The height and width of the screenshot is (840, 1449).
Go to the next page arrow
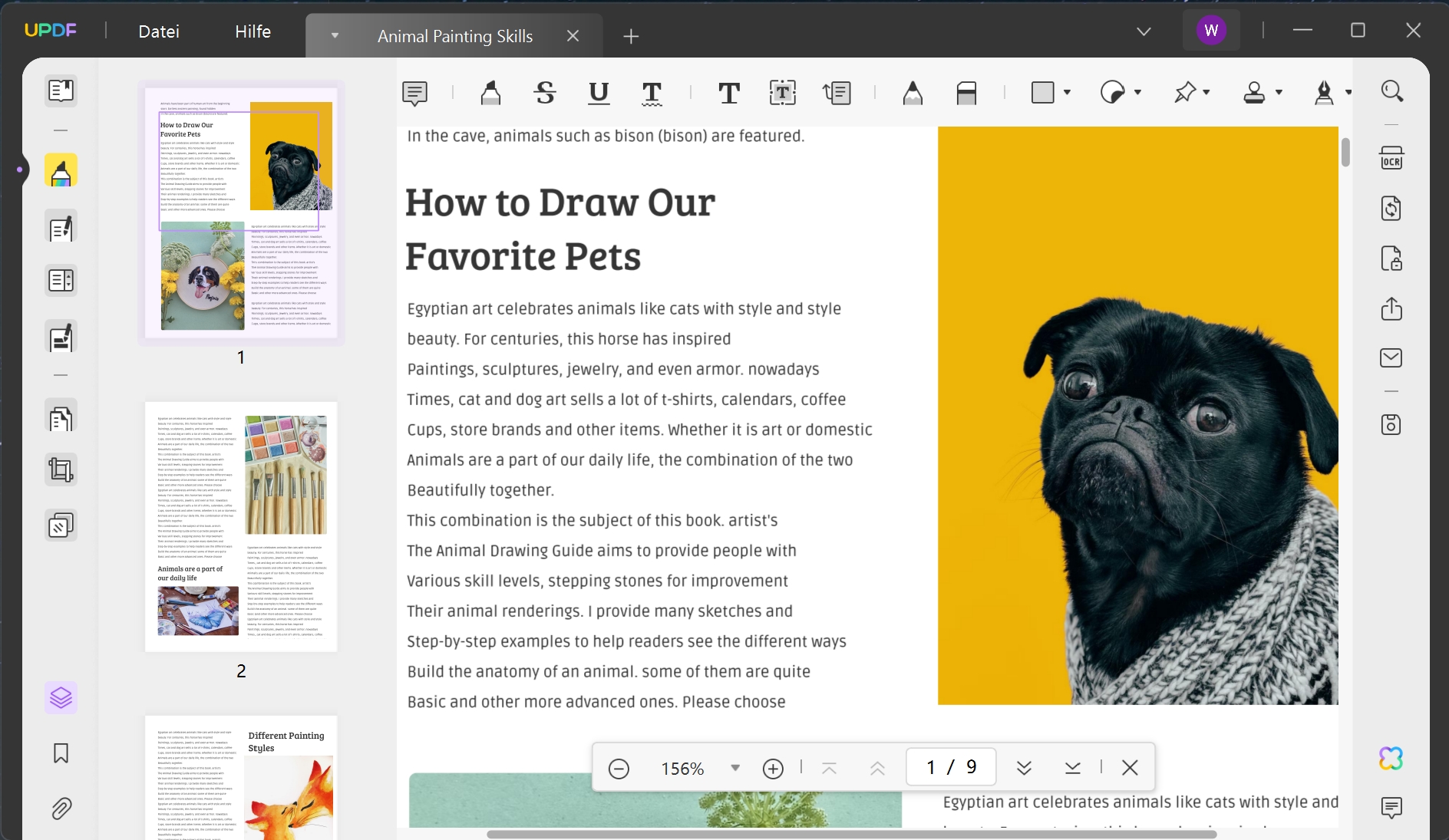click(1024, 768)
